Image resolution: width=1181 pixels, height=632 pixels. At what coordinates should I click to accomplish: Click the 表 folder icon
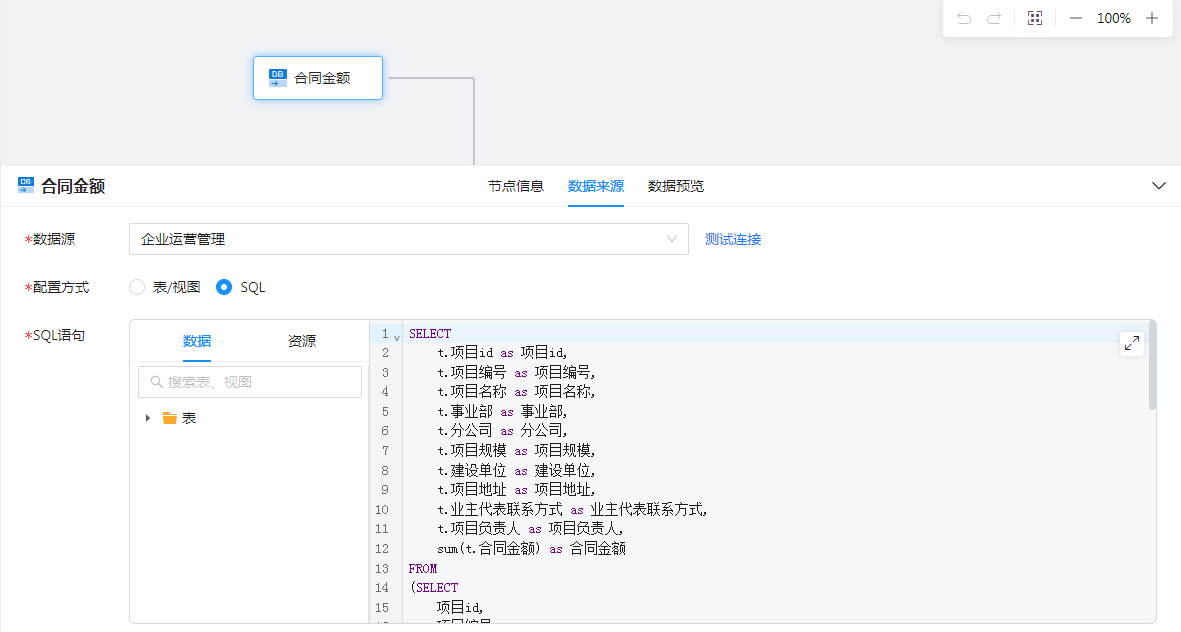point(170,418)
